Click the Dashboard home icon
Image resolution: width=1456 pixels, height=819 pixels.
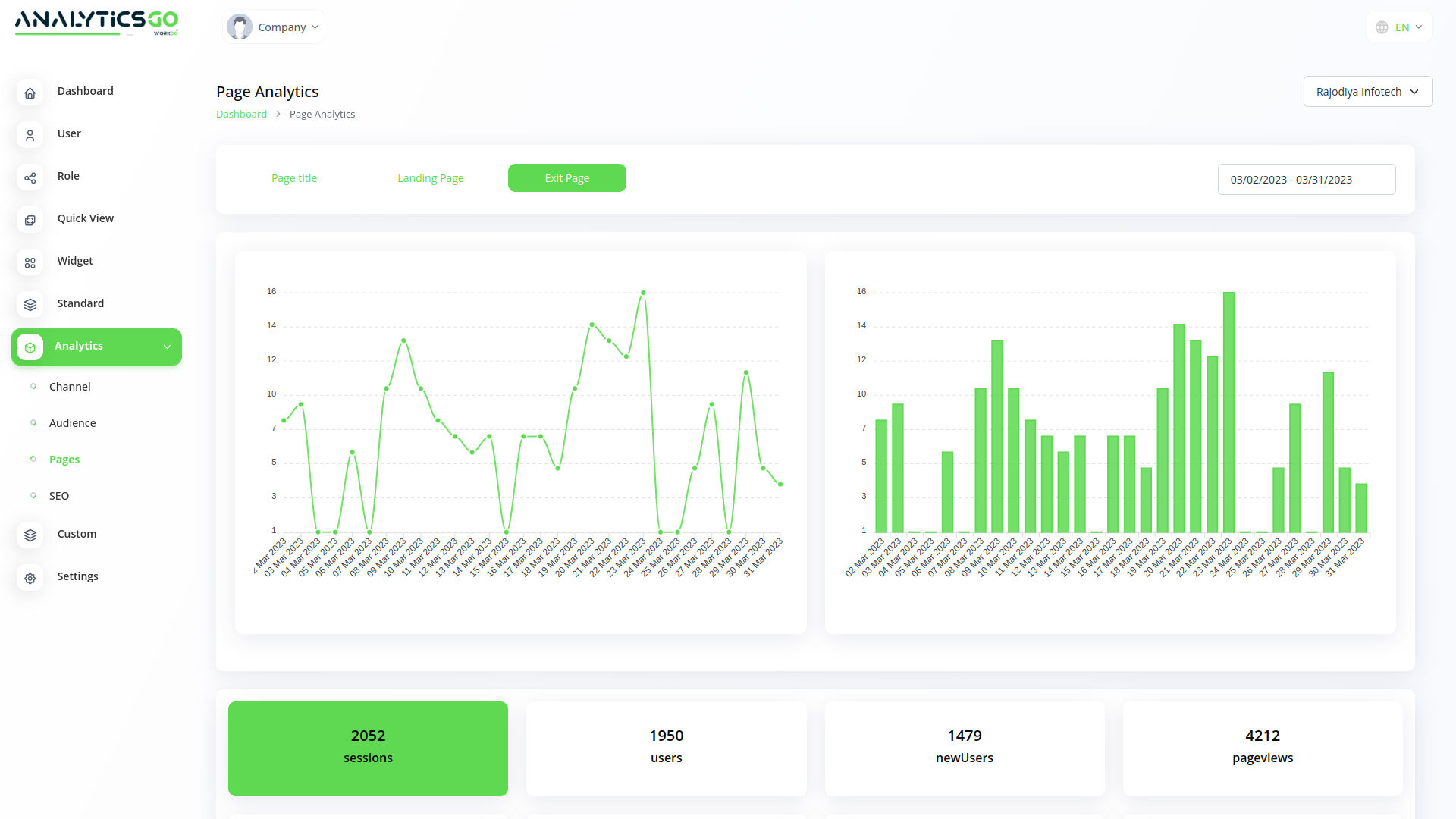[30, 93]
